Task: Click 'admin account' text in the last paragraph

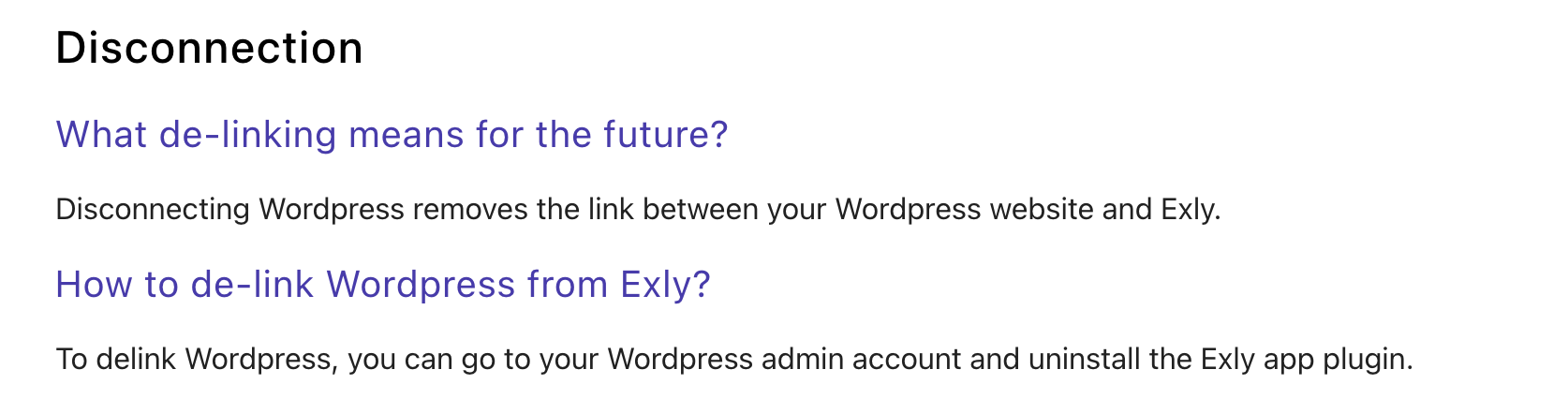Action: click(x=862, y=359)
